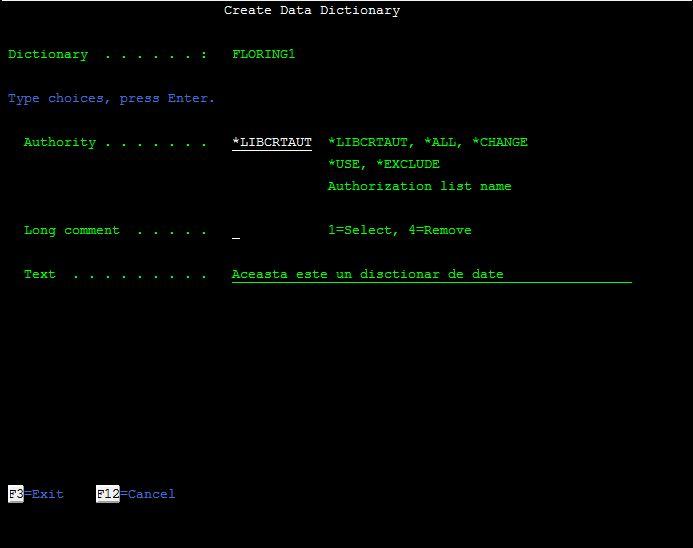Viewport: 693px width, 548px height.
Task: Click the Create Data Dictionary screen title
Action: point(311,11)
